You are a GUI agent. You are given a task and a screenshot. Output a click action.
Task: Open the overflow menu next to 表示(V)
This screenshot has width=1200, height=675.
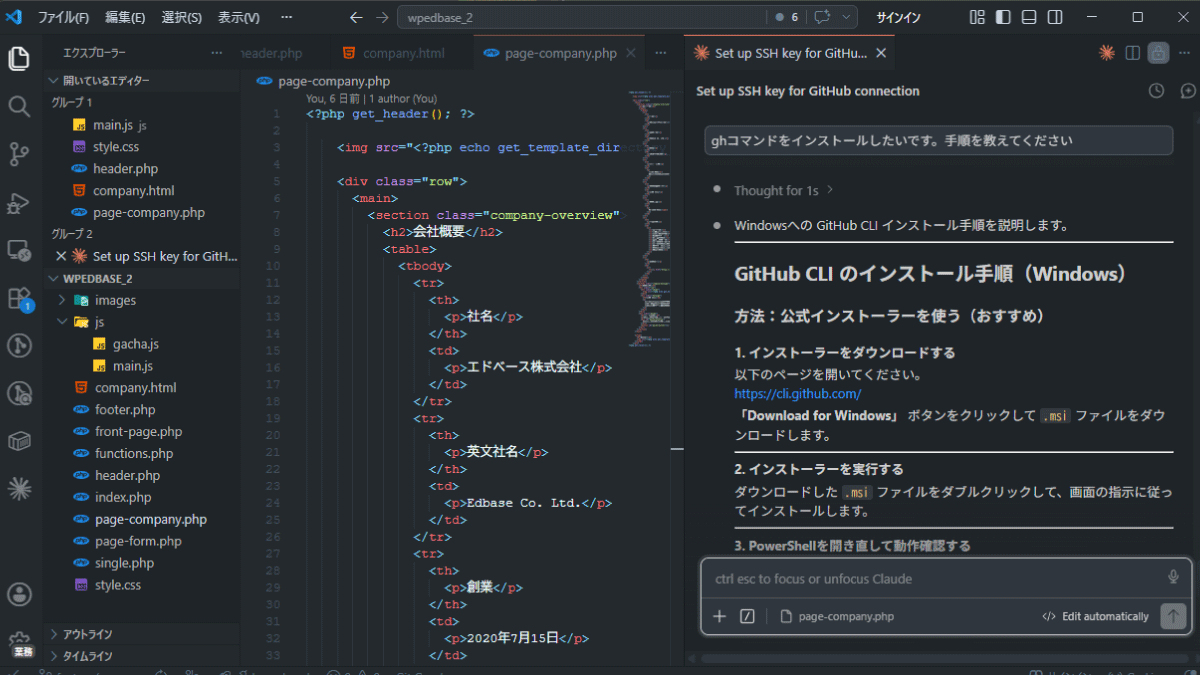[288, 17]
